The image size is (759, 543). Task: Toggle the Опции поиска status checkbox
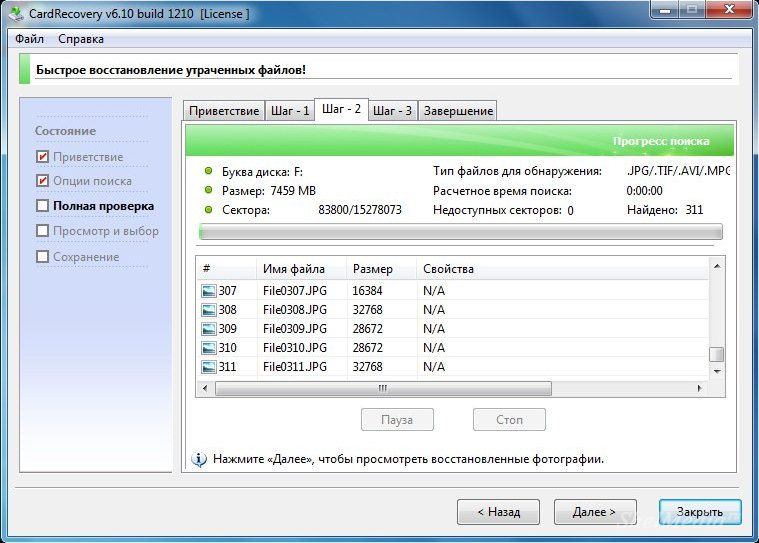point(43,181)
